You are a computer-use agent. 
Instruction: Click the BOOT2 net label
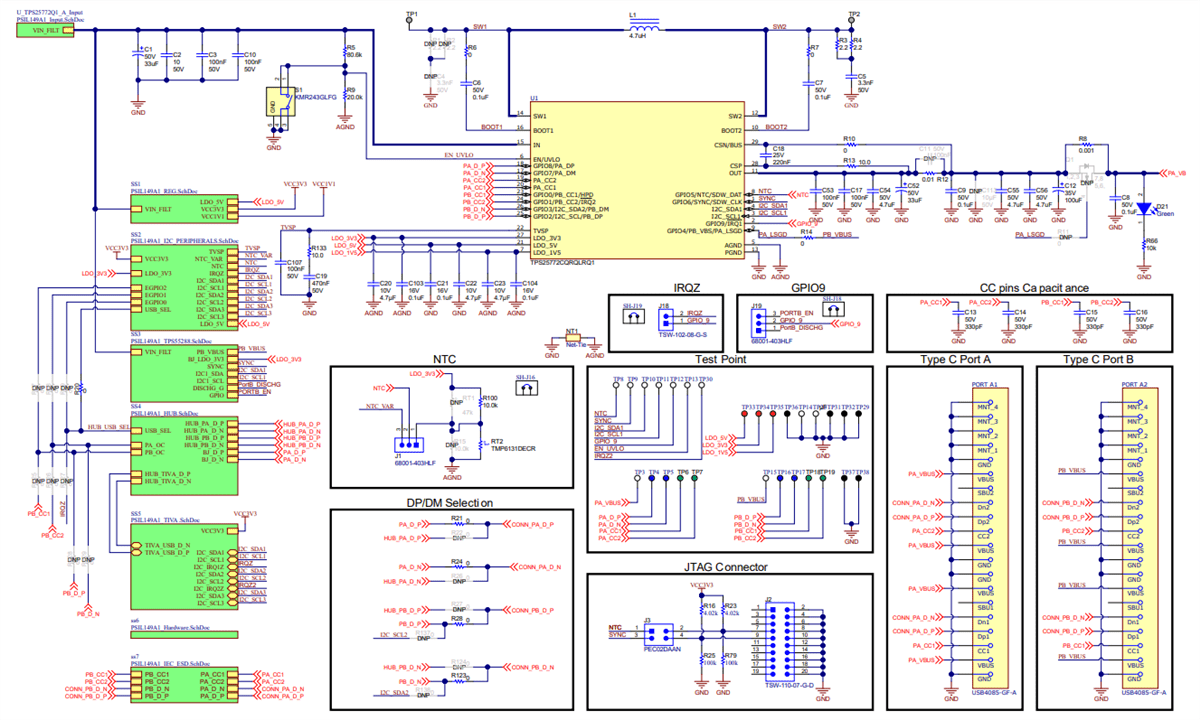point(777,126)
